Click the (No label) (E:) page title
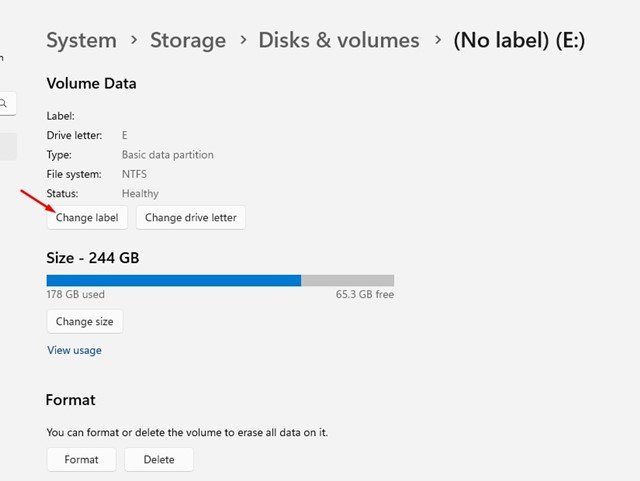 coord(519,41)
